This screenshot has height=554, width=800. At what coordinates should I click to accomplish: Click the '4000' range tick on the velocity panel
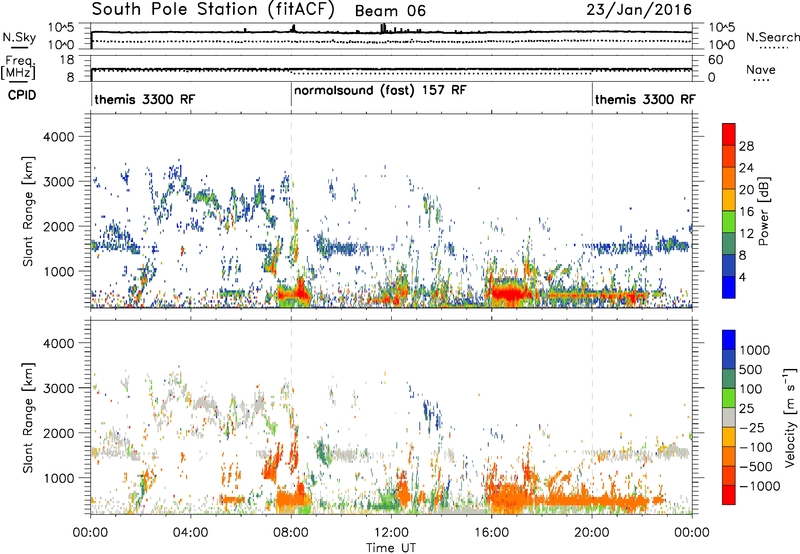58,343
